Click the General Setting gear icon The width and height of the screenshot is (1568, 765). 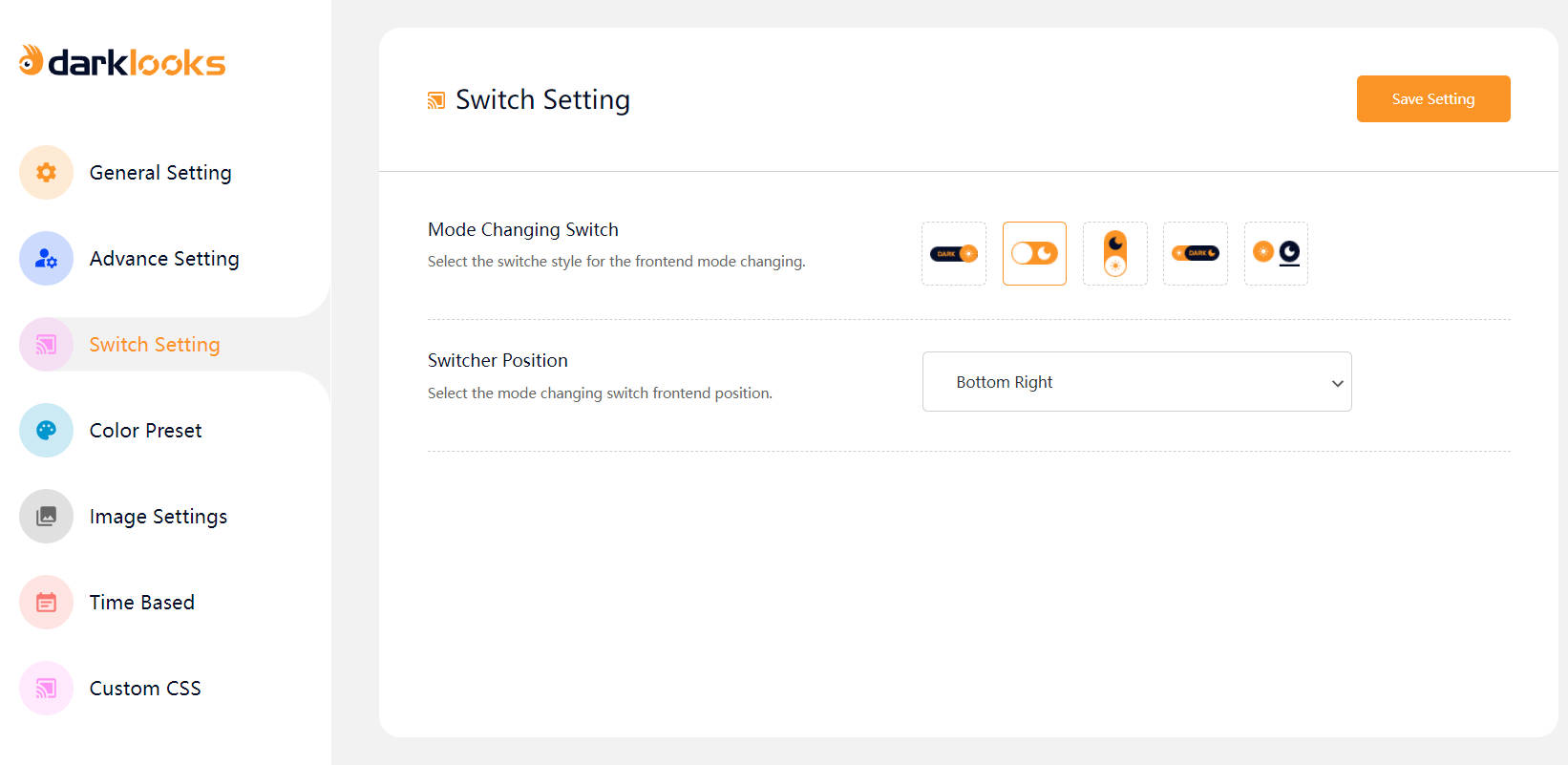tap(46, 173)
